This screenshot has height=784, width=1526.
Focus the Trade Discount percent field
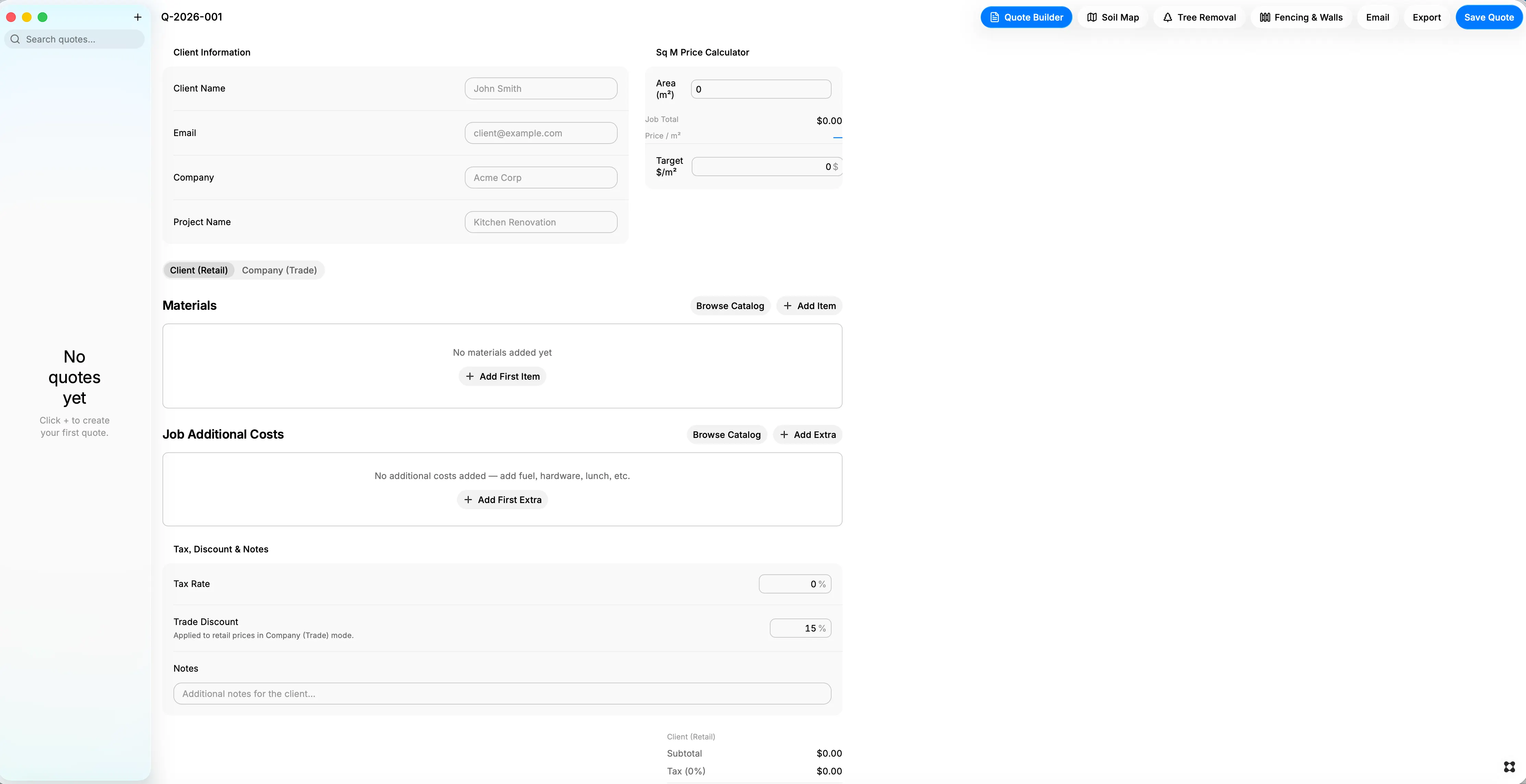[800, 628]
